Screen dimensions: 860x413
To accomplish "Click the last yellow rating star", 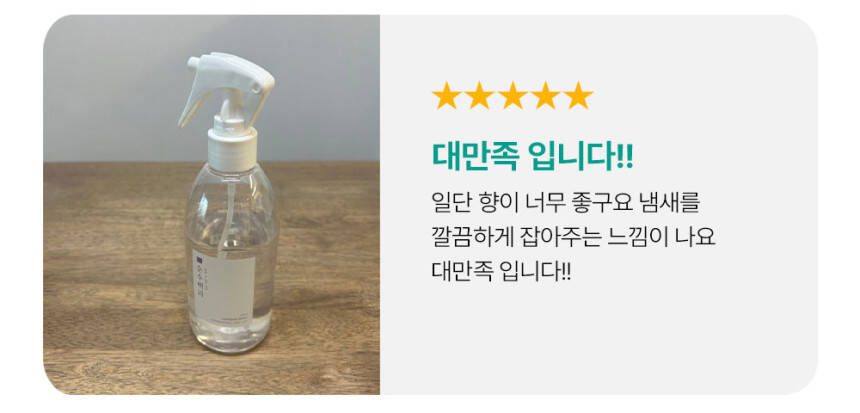I will [578, 95].
